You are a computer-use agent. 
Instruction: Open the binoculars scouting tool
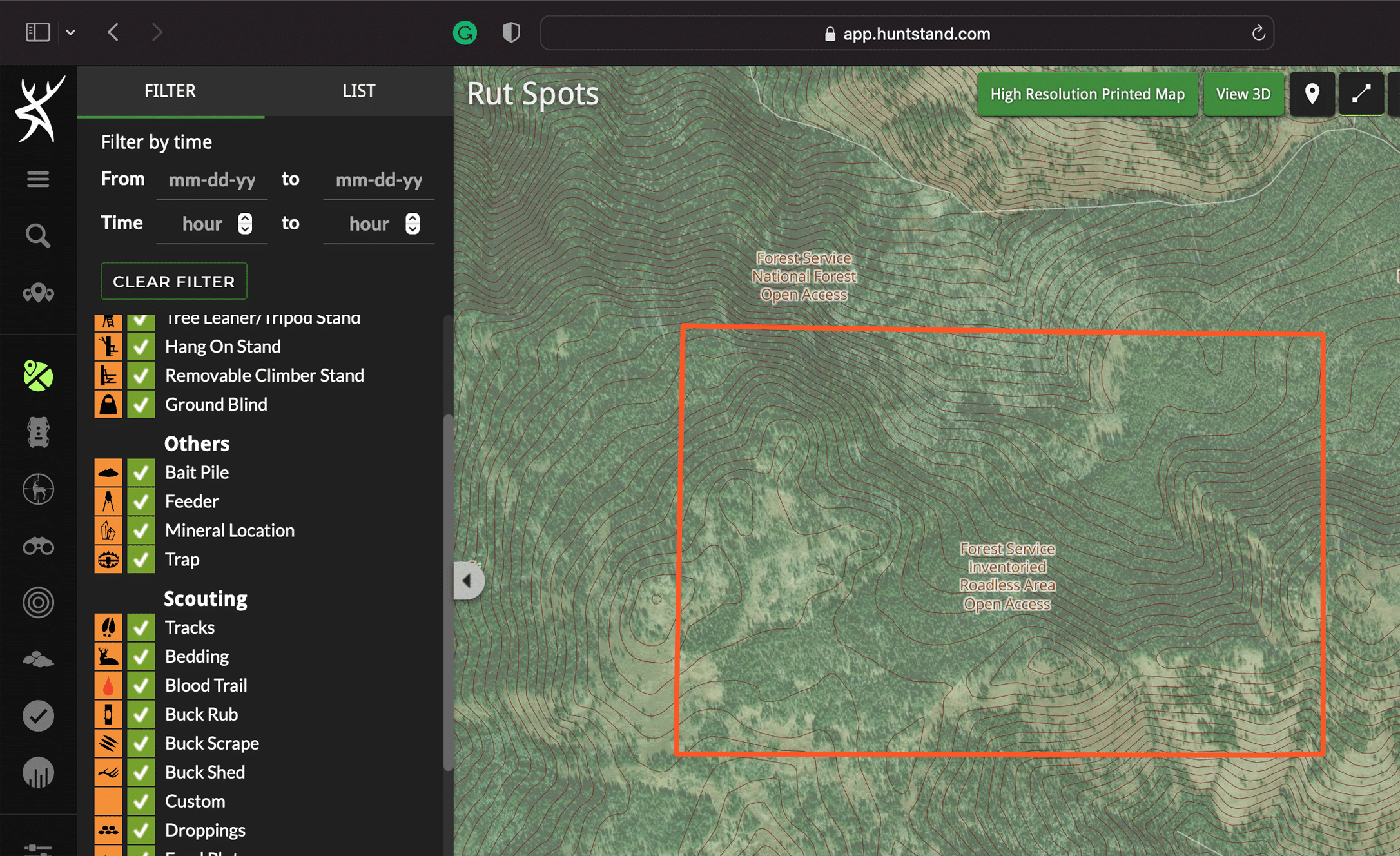(38, 546)
